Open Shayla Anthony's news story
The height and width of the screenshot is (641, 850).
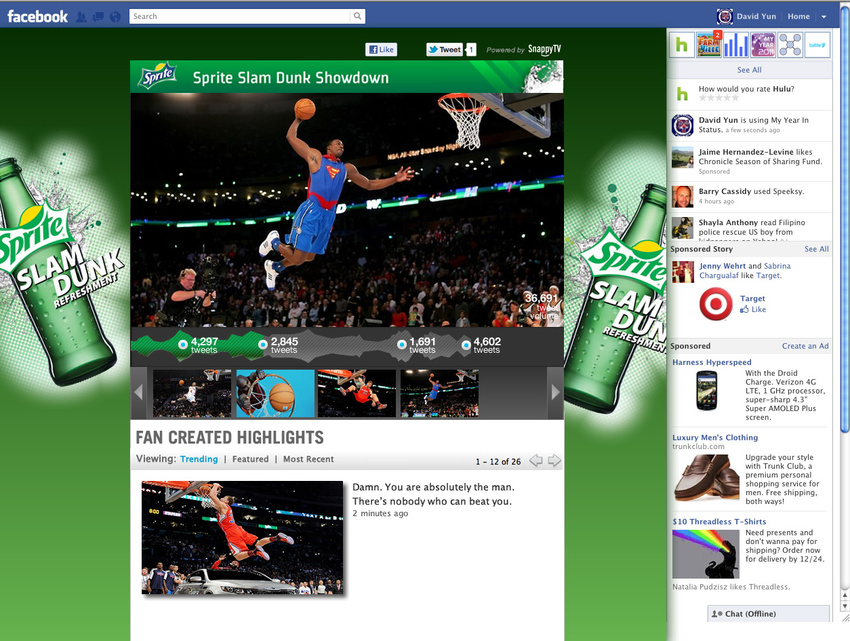(x=752, y=227)
